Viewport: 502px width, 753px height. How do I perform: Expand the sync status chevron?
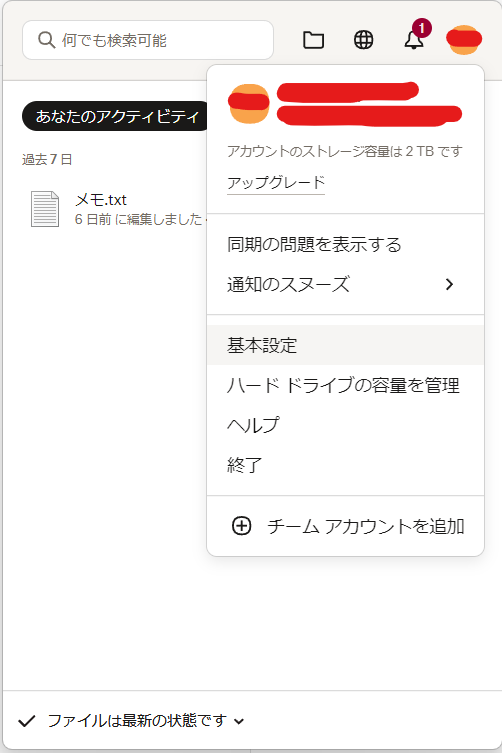click(239, 721)
